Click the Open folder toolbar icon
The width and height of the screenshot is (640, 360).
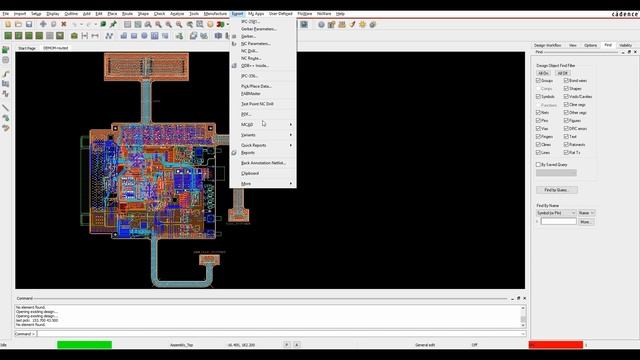(x=18, y=24)
